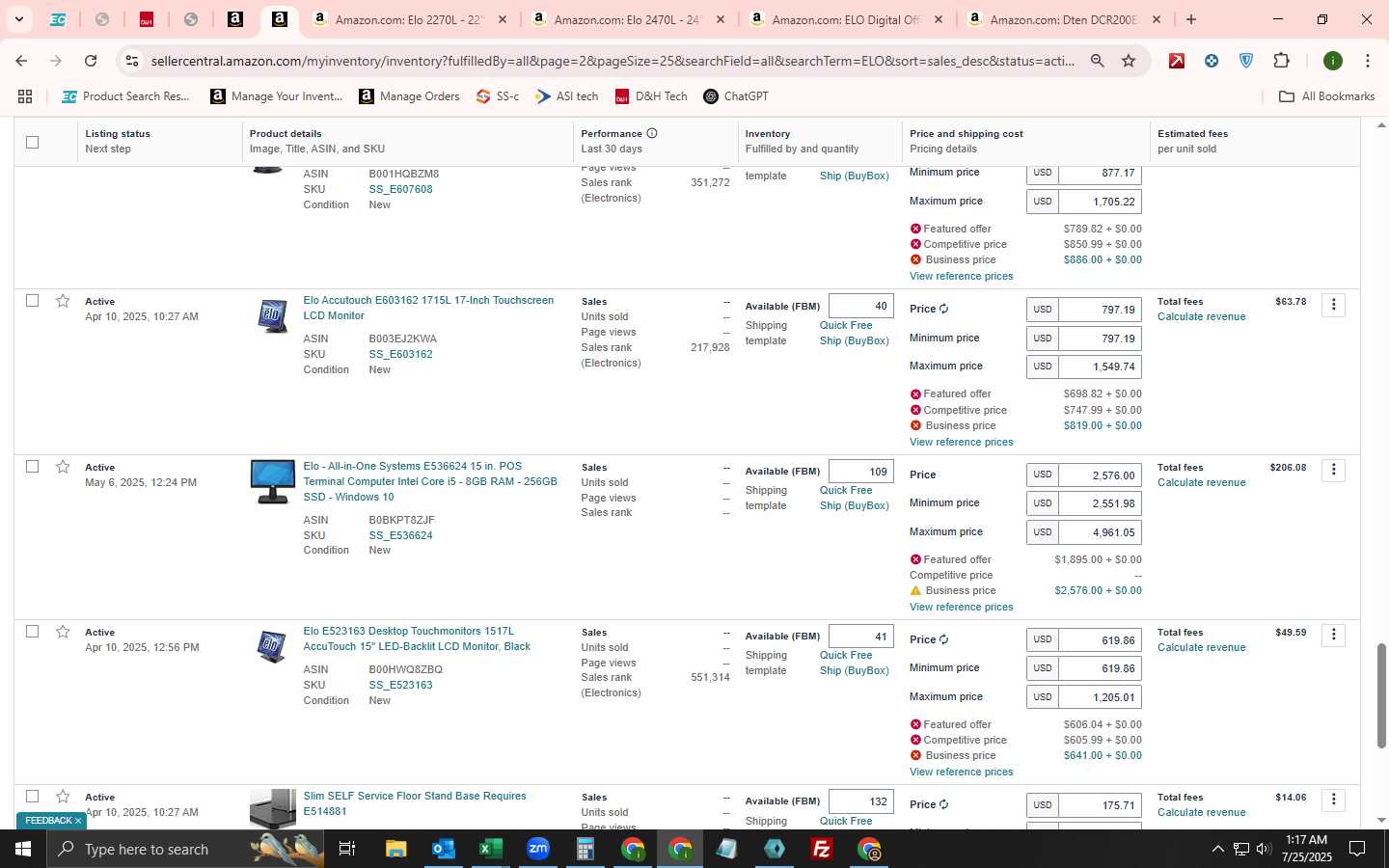This screenshot has height=868, width=1389.
Task: Click View reference prices for E523163
Action: (x=961, y=772)
